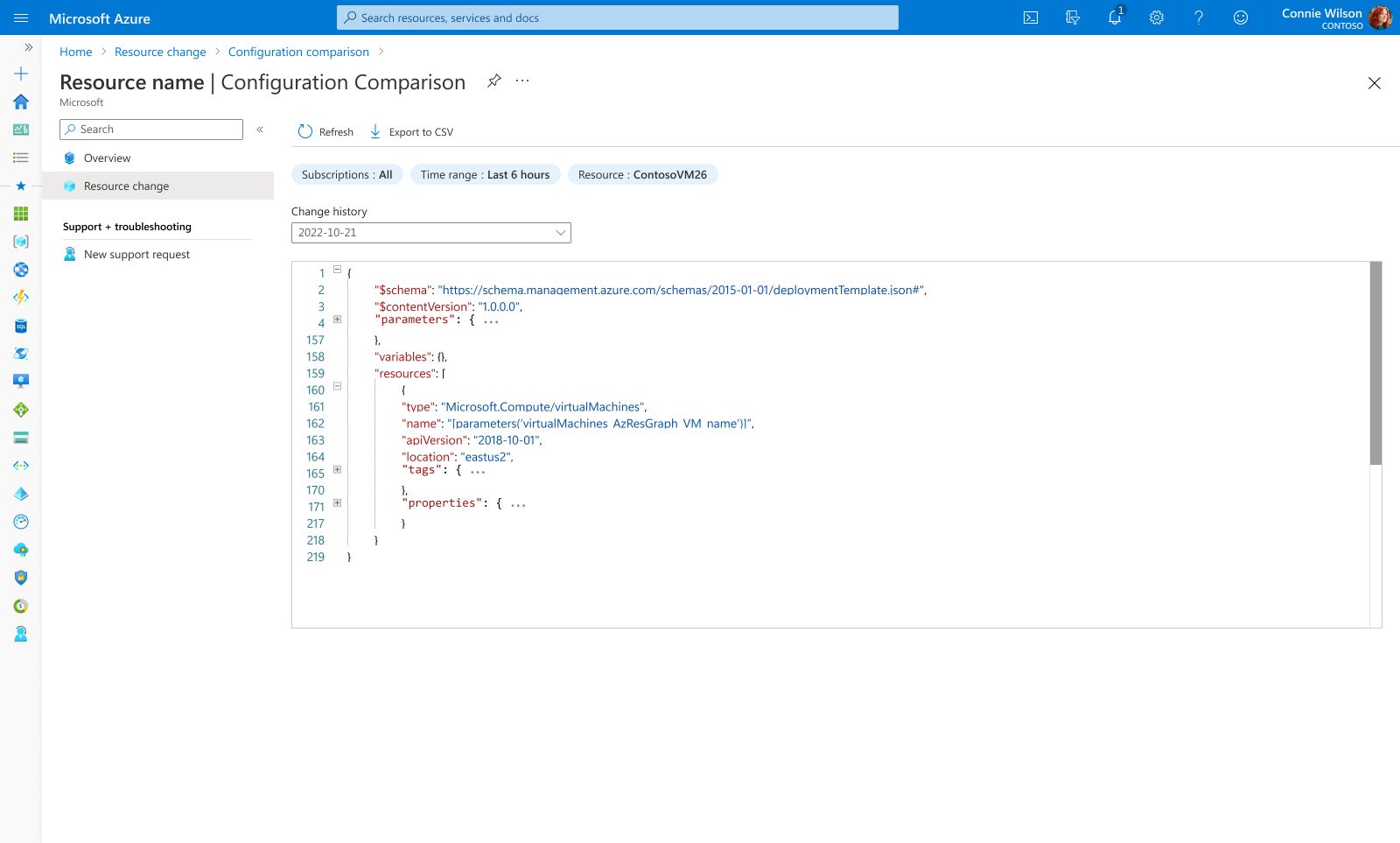The image size is (1400, 843).
Task: Select New support request menu item
Action: click(x=136, y=255)
